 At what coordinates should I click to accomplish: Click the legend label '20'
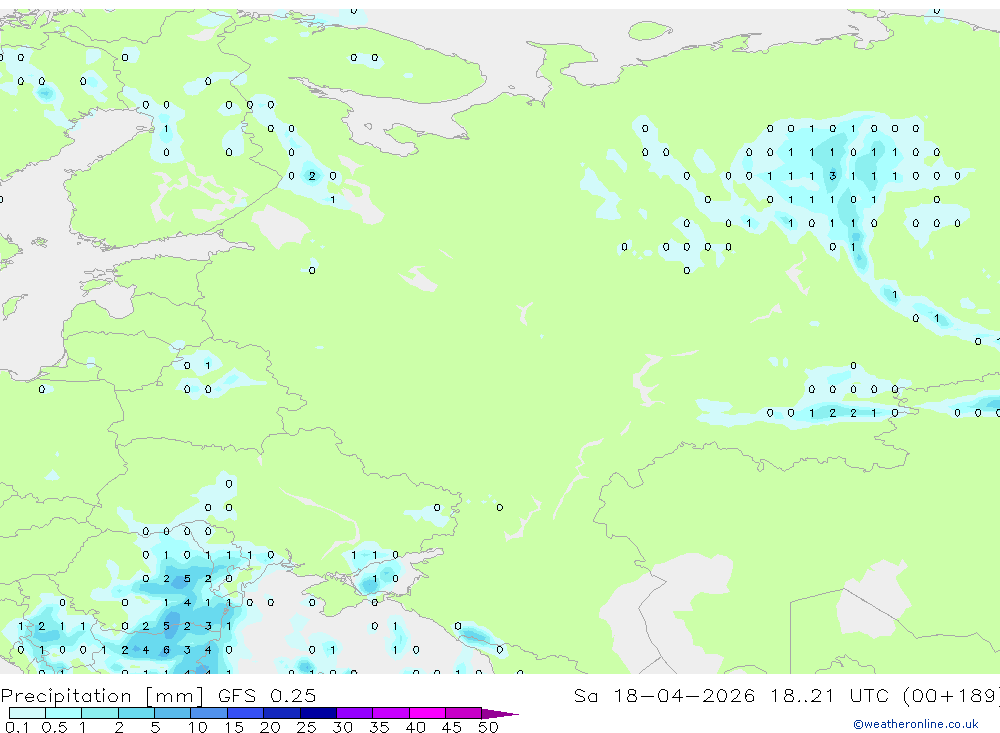pyautogui.click(x=270, y=727)
